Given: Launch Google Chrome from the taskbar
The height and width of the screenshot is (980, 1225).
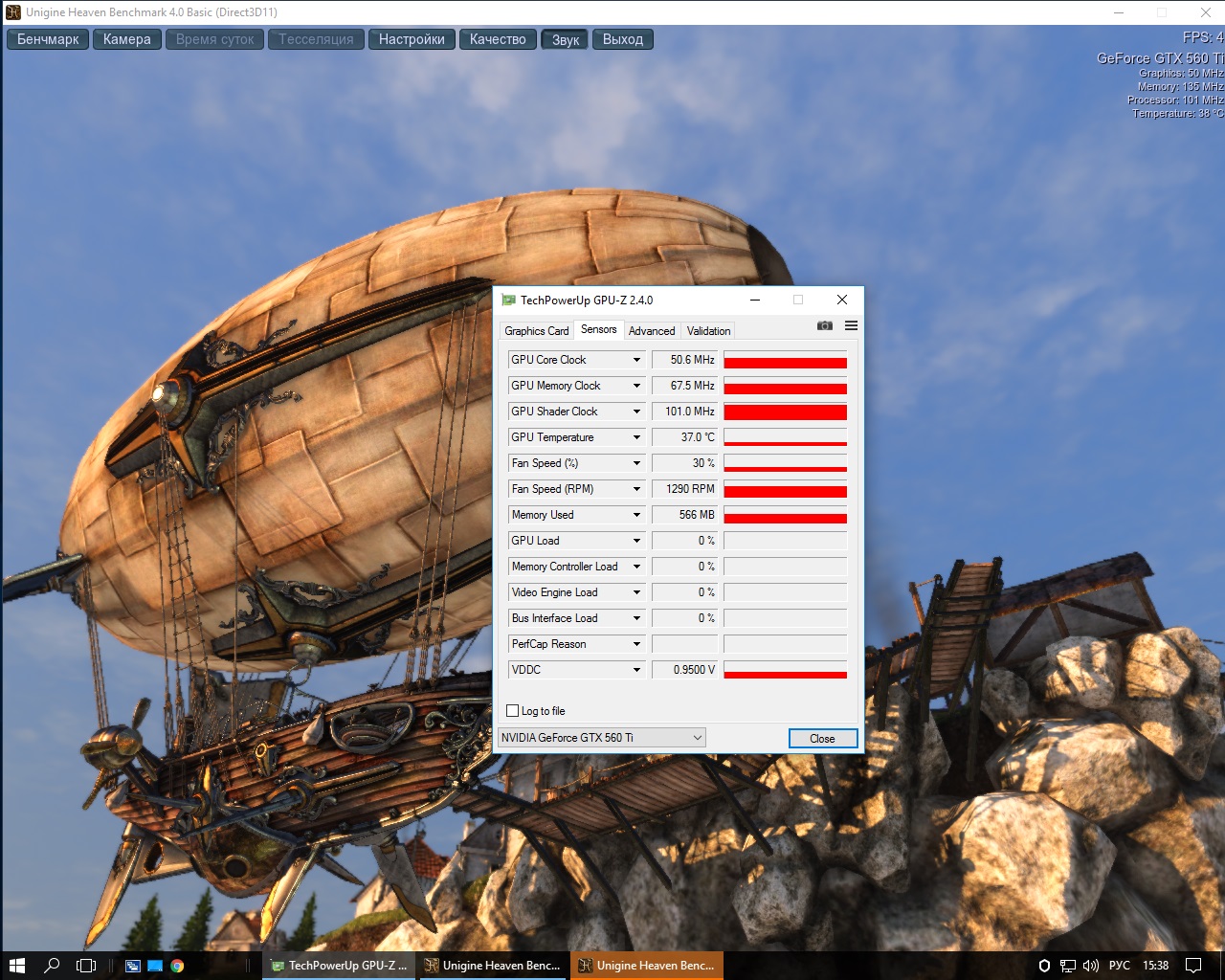Looking at the screenshot, I should [x=177, y=966].
